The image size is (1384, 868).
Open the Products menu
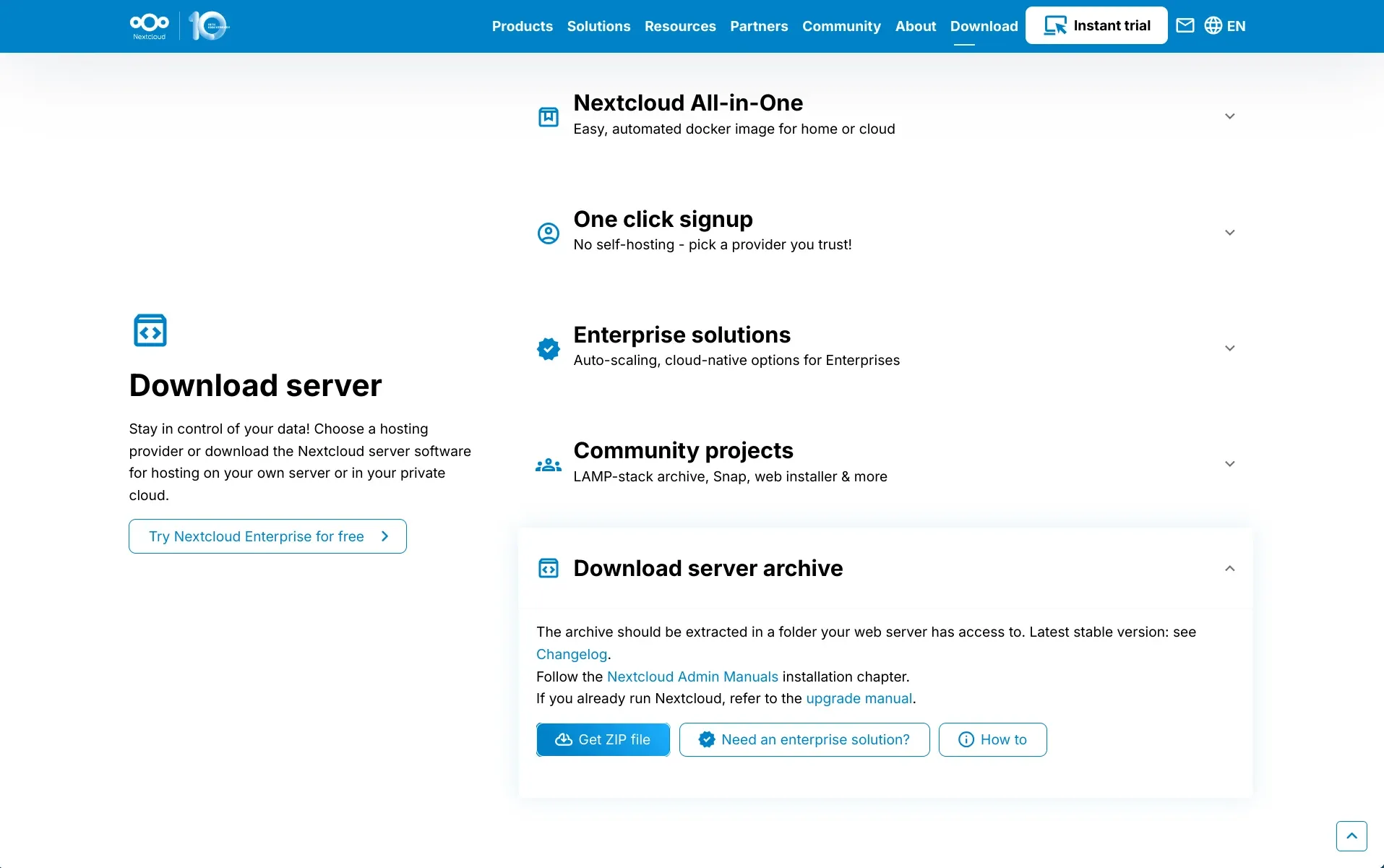523,26
